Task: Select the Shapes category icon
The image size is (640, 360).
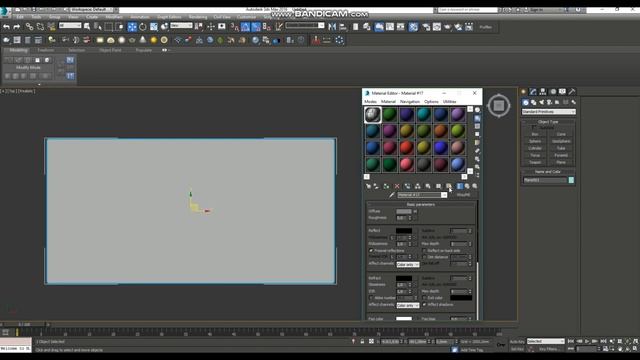Action: 533,102
